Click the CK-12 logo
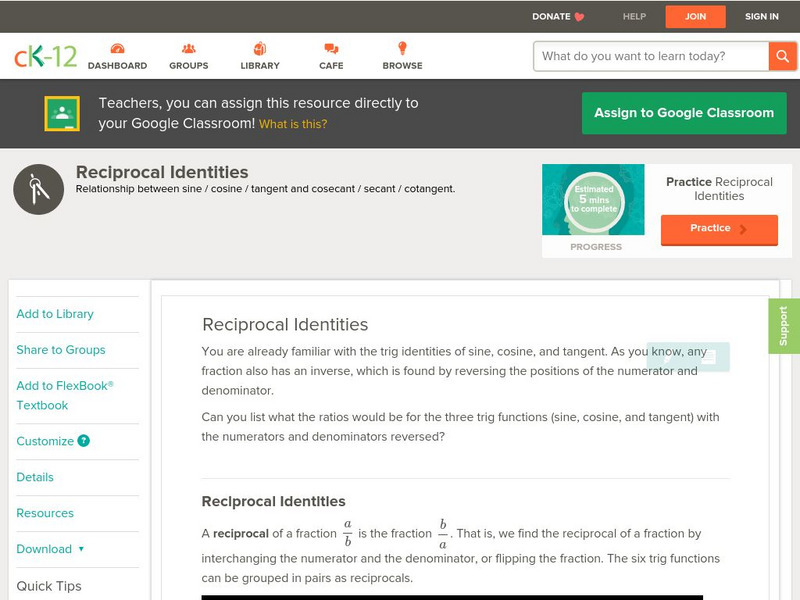This screenshot has height=600, width=800. pyautogui.click(x=45, y=56)
